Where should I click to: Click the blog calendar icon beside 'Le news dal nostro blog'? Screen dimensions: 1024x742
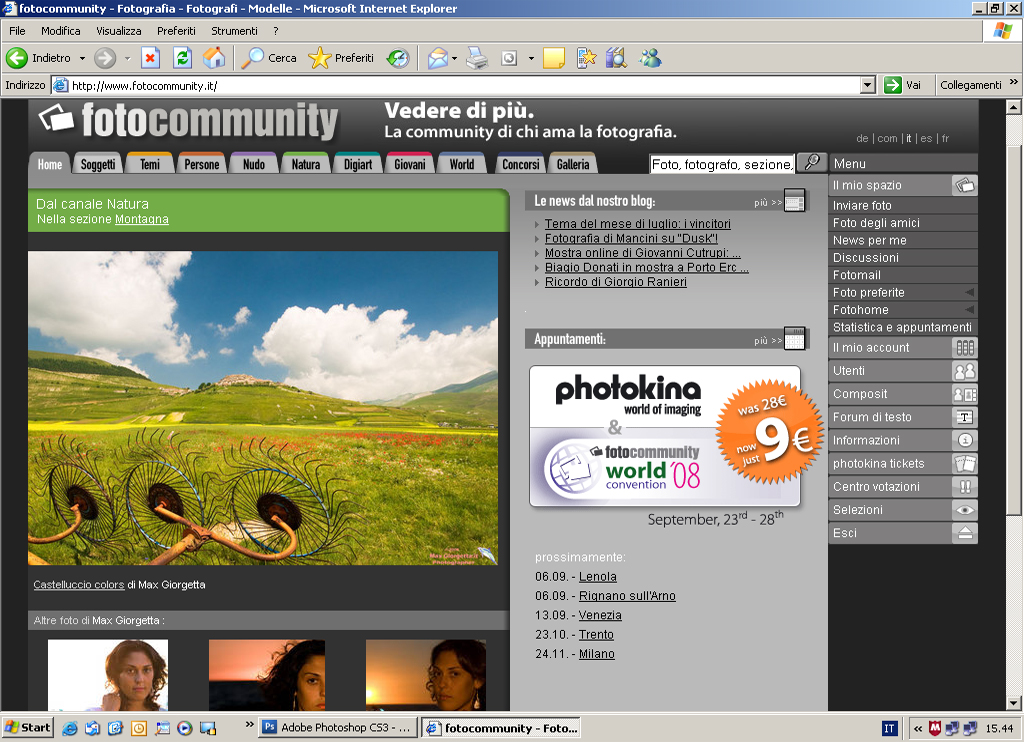click(794, 201)
